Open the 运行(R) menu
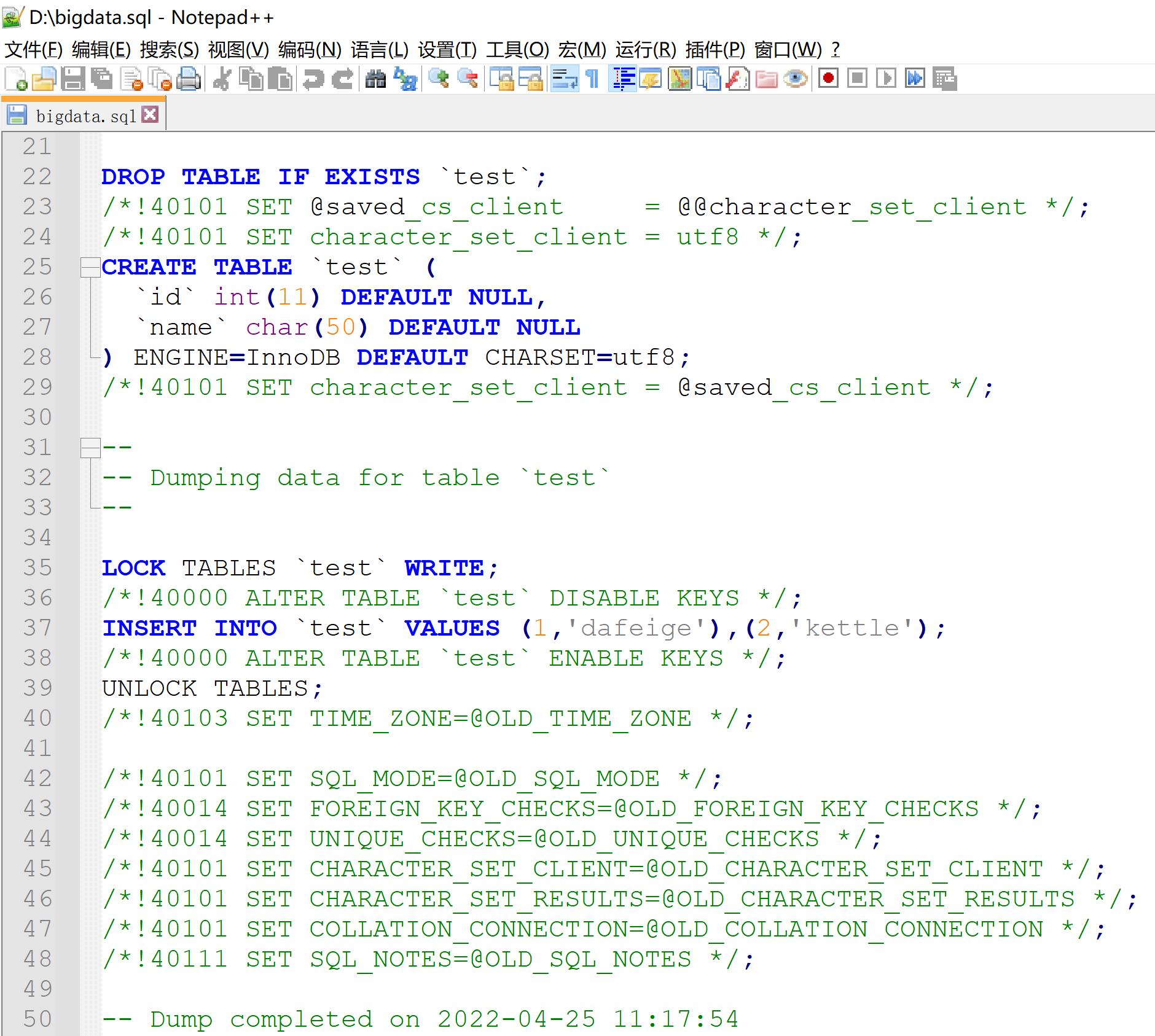 tap(646, 50)
